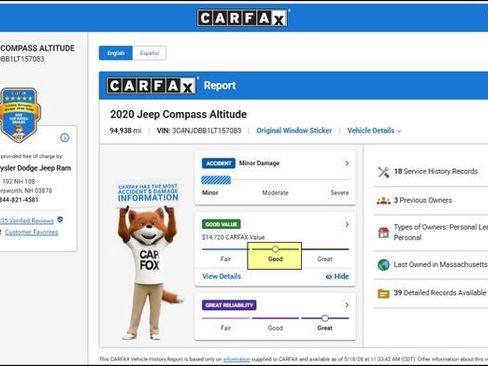Click the 39 Detailed Records Available text
Viewport: 488px width, 366px height.
[x=440, y=293]
